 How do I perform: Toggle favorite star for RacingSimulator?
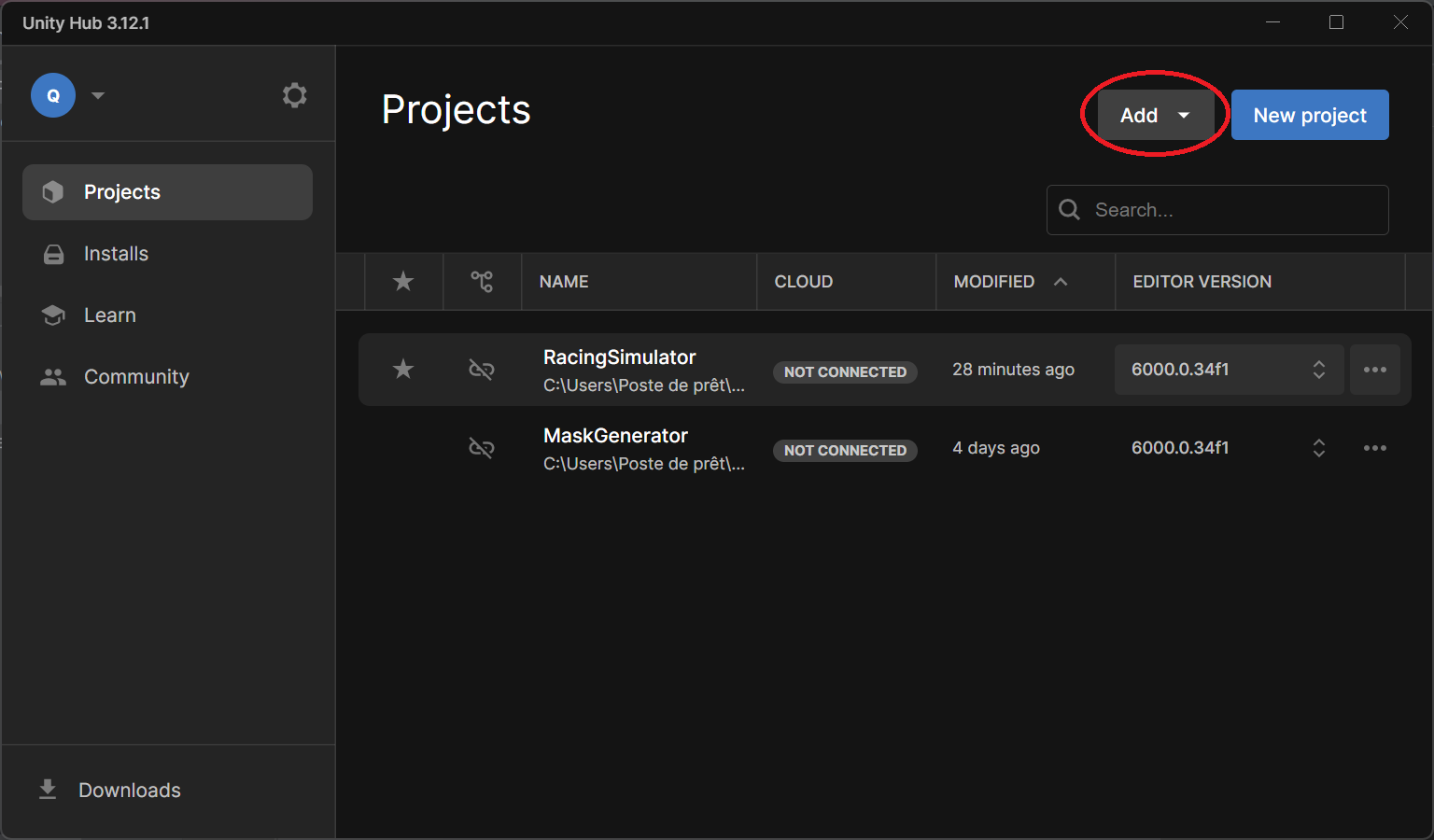403,369
